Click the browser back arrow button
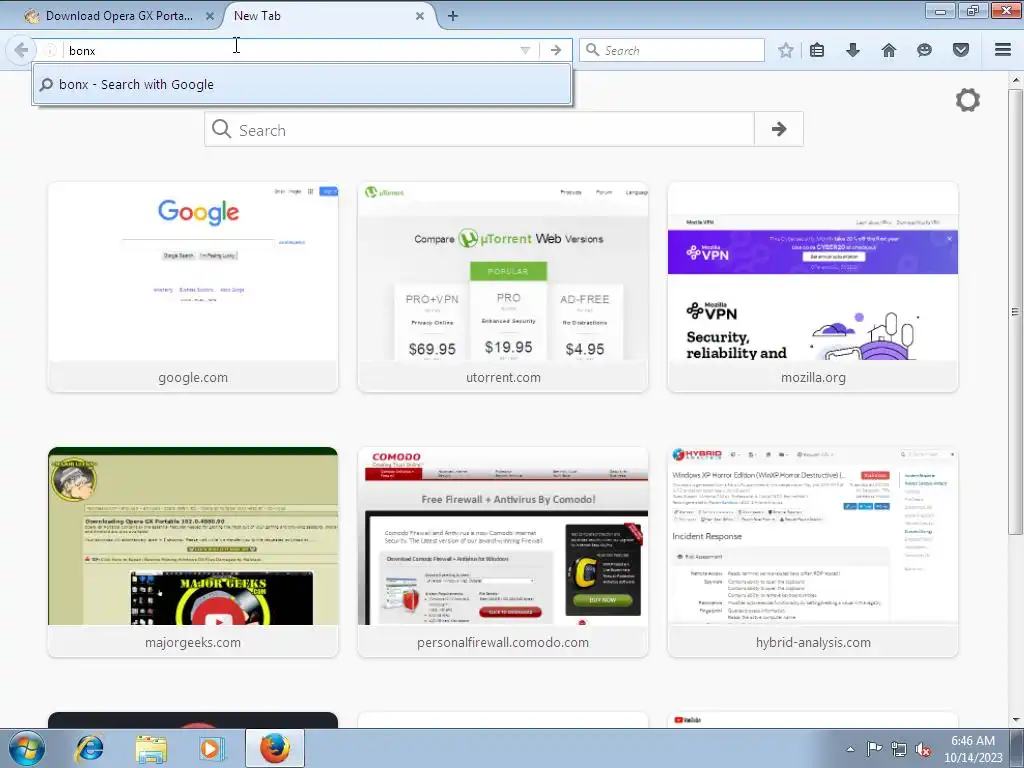The height and width of the screenshot is (768, 1024). pos(20,50)
